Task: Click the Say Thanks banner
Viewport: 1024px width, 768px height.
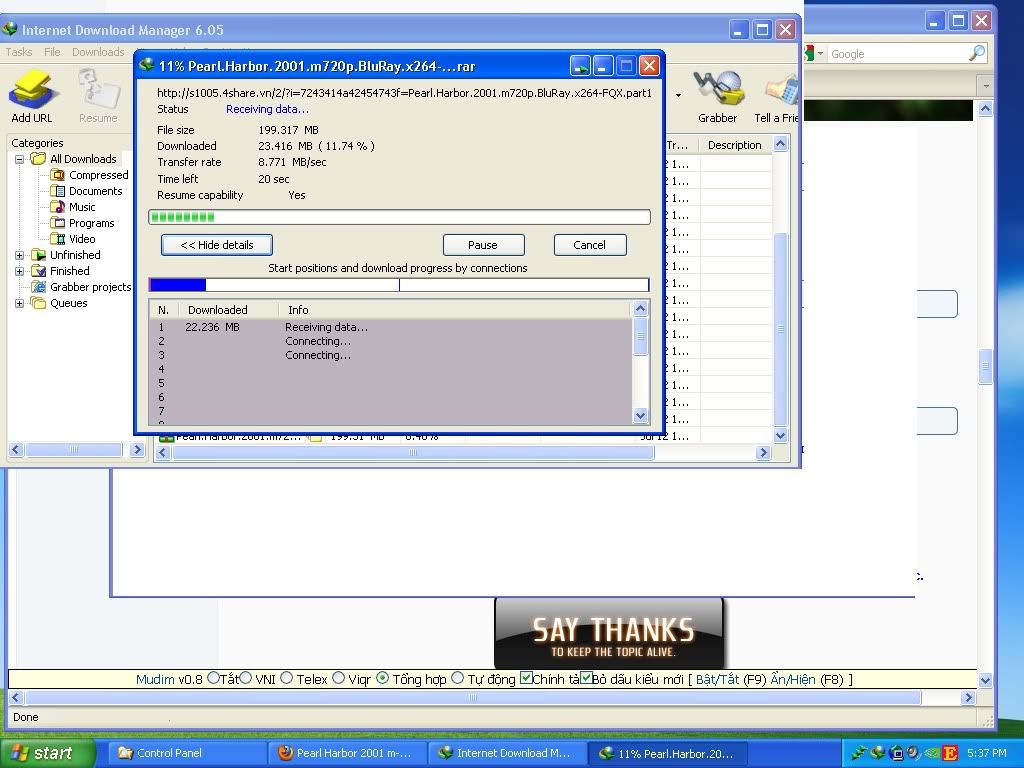Action: point(609,633)
